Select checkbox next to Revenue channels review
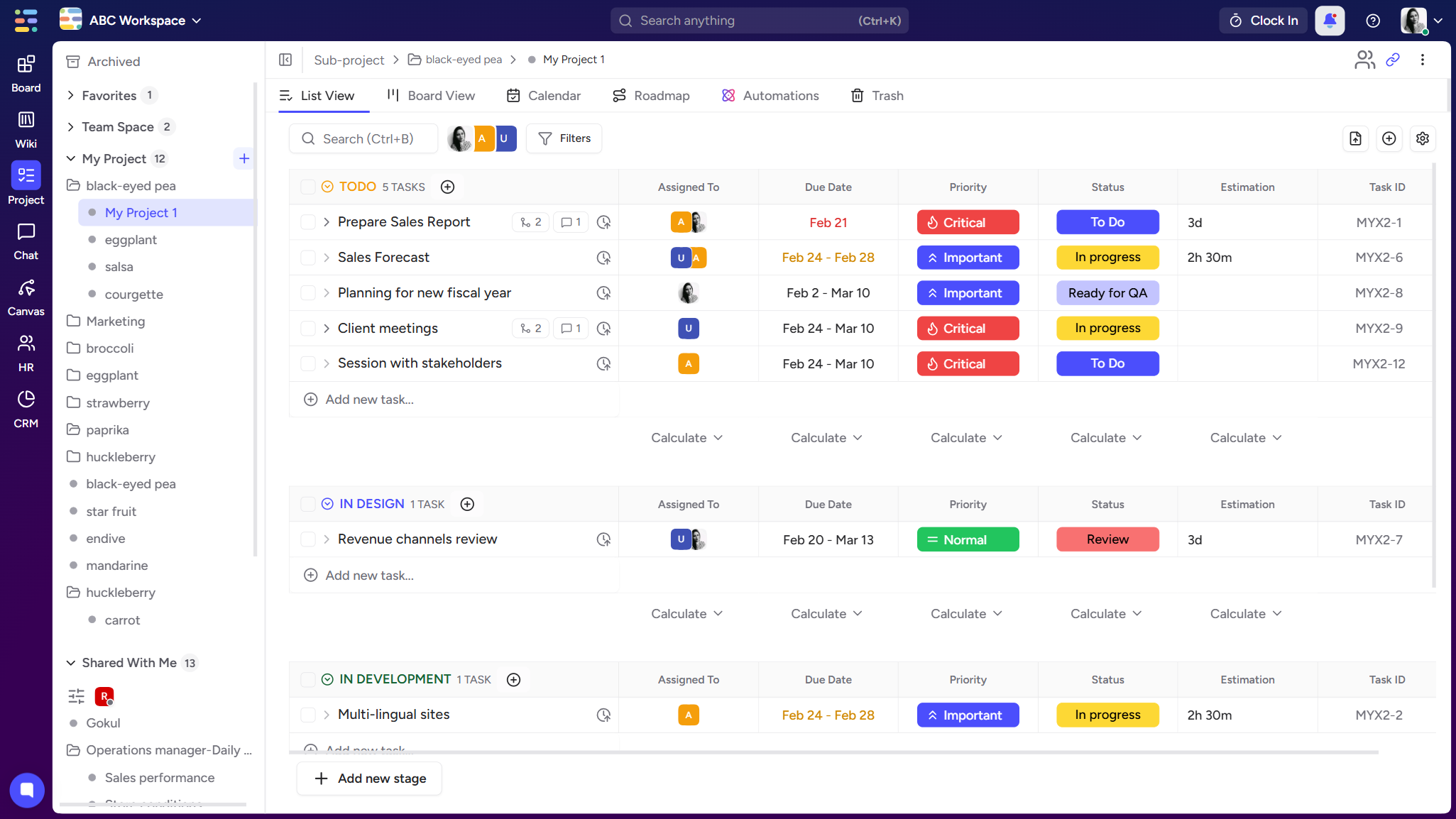The width and height of the screenshot is (1456, 819). (307, 539)
